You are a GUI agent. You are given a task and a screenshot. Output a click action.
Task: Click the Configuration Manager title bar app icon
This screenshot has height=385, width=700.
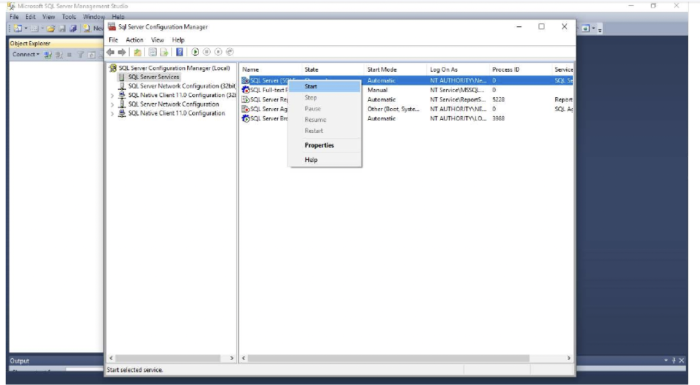tap(112, 27)
